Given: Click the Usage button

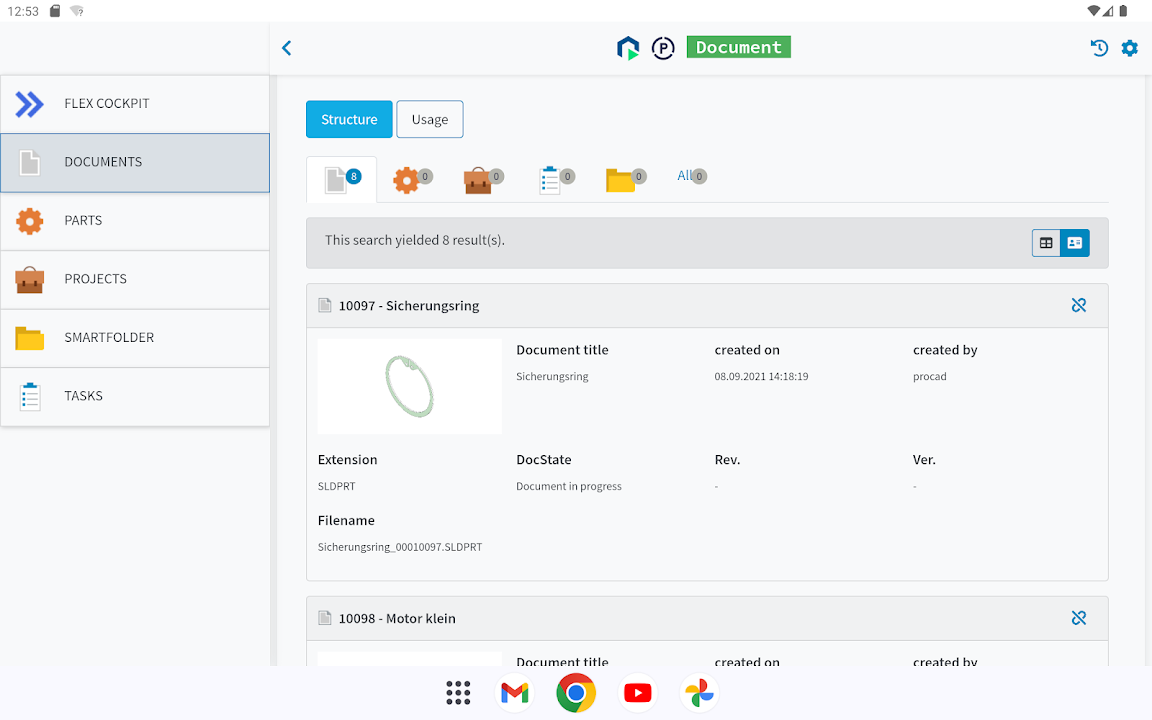Looking at the screenshot, I should pos(430,119).
